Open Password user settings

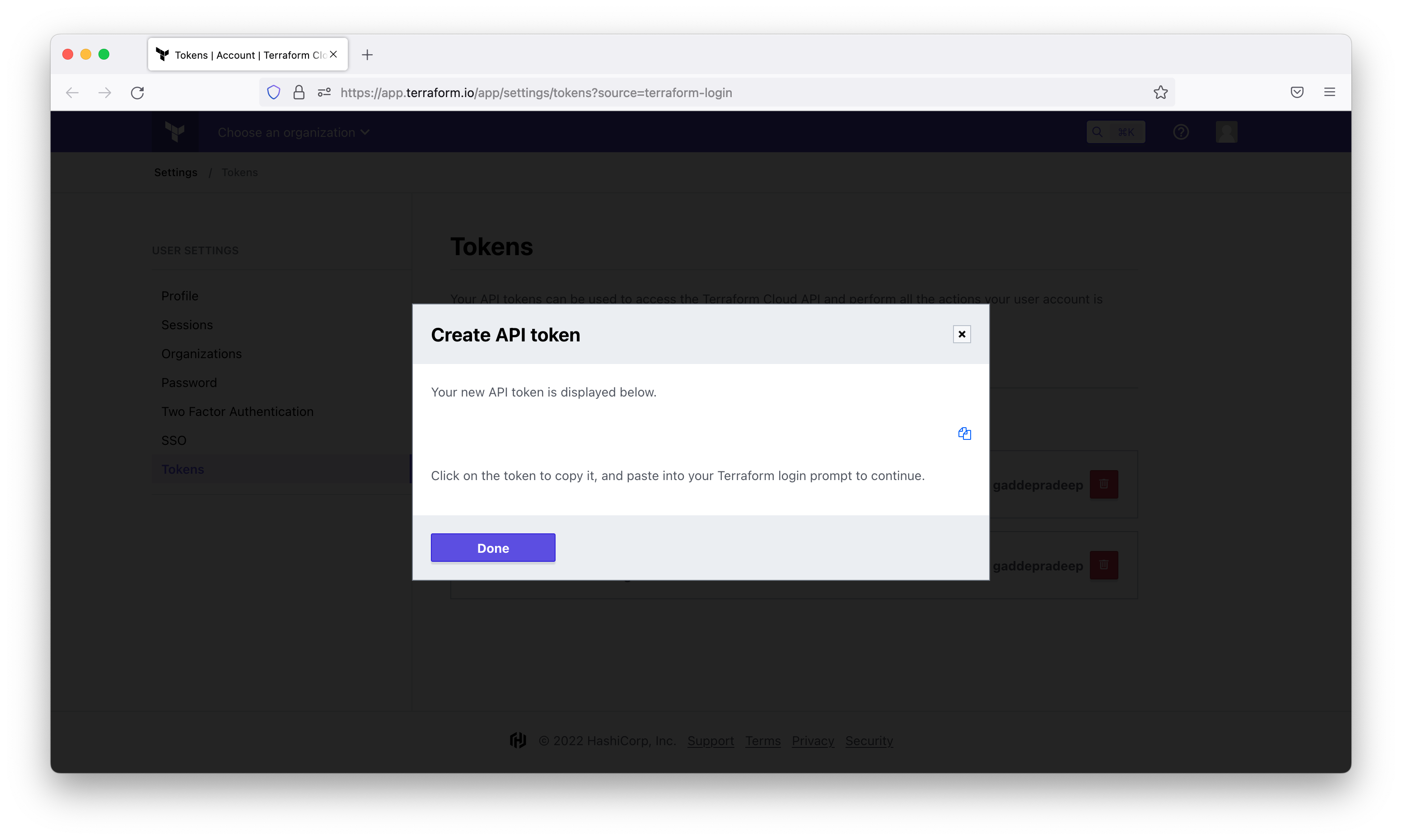188,383
